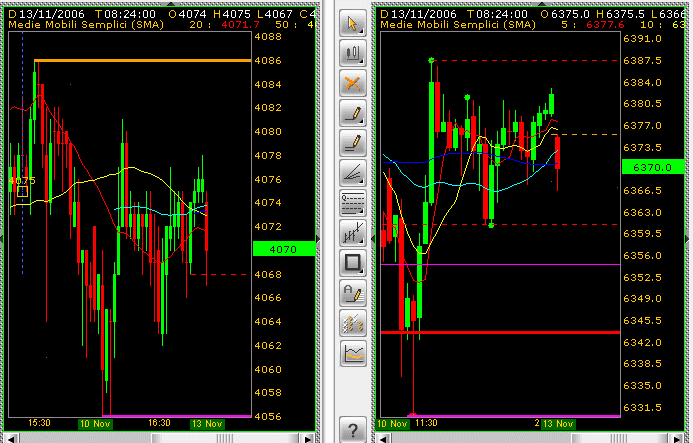Select the single trend line pencil tool
This screenshot has width=693, height=443.
tap(352, 113)
